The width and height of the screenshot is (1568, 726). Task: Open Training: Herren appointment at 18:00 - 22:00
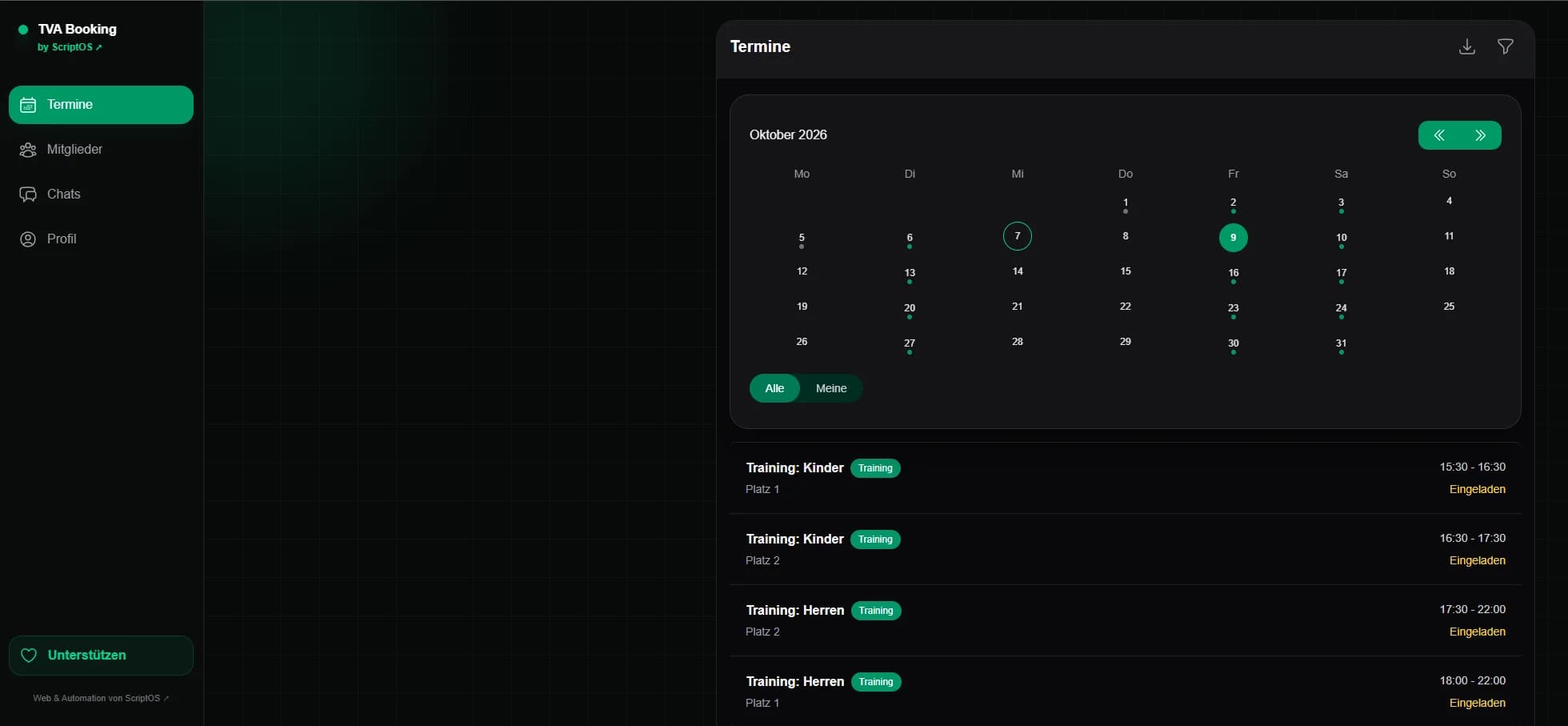pyautogui.click(x=1126, y=692)
